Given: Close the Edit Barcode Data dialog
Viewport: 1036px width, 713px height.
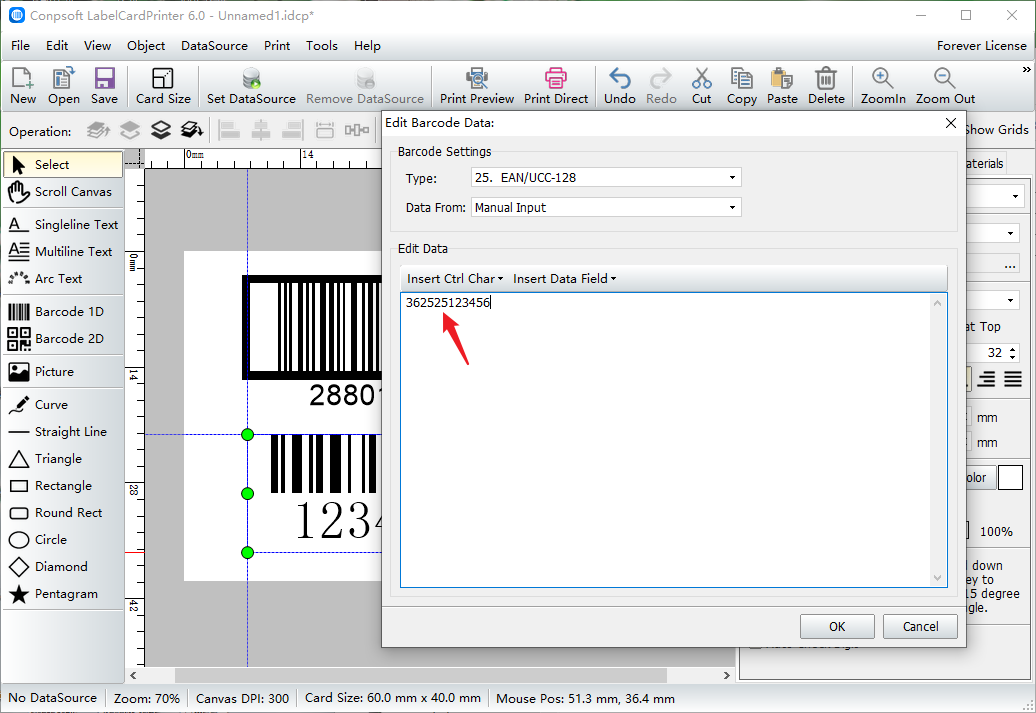Looking at the screenshot, I should click(x=951, y=123).
